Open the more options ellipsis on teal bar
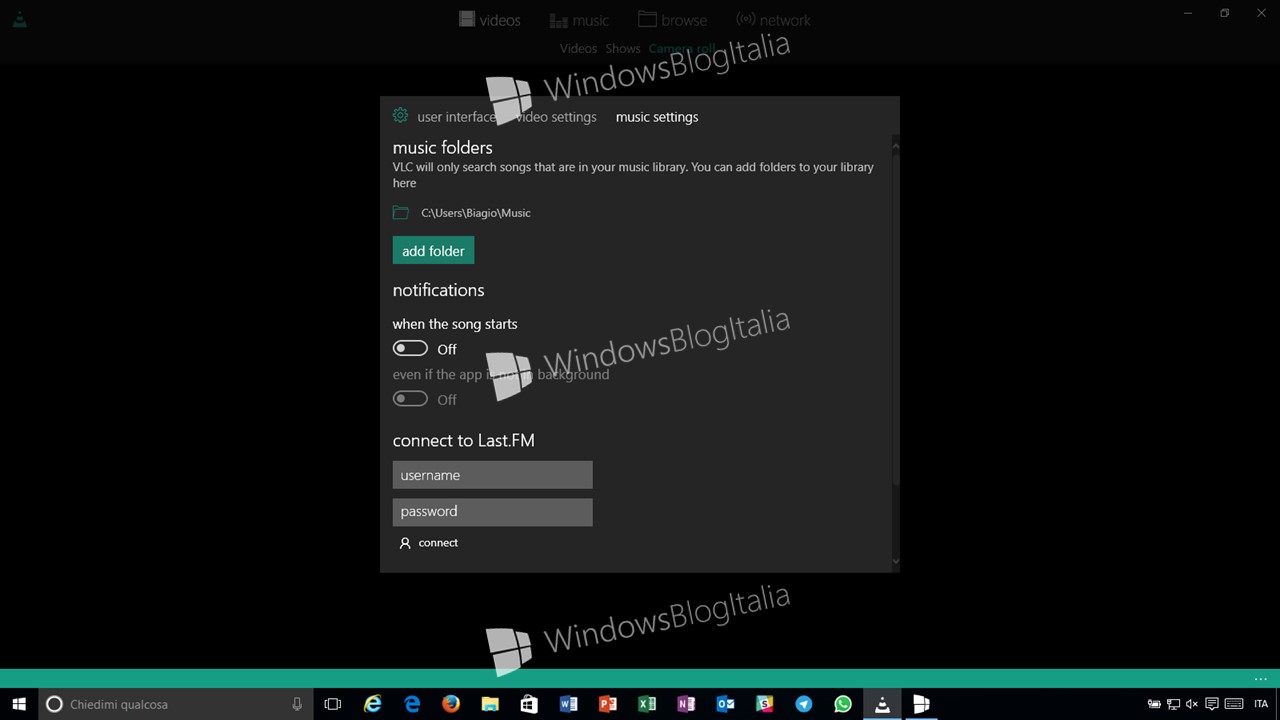The width and height of the screenshot is (1280, 720). pyautogui.click(x=1260, y=679)
